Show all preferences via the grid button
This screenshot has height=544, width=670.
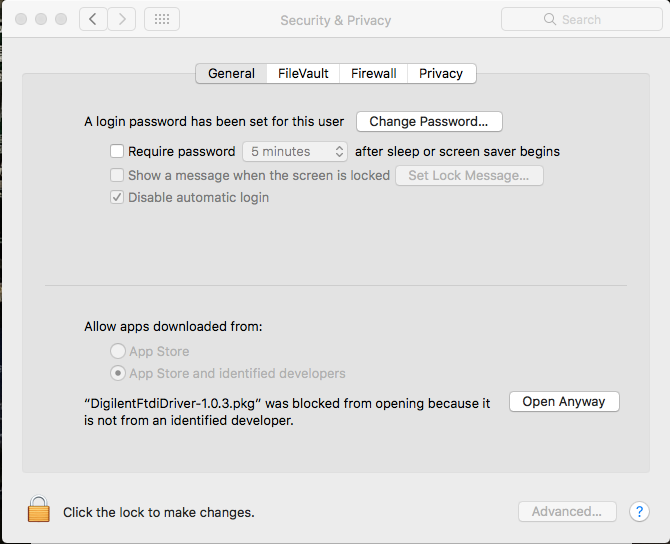pos(162,19)
